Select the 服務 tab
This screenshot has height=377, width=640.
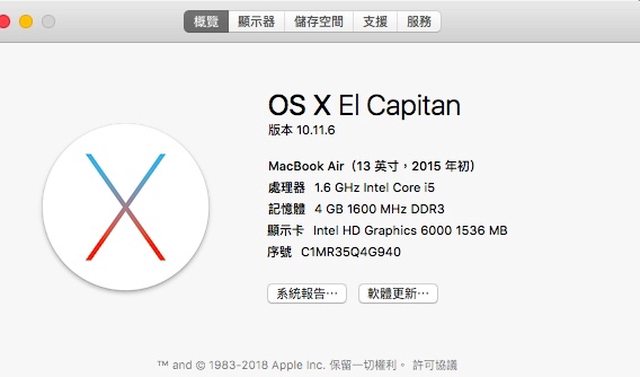click(x=419, y=21)
